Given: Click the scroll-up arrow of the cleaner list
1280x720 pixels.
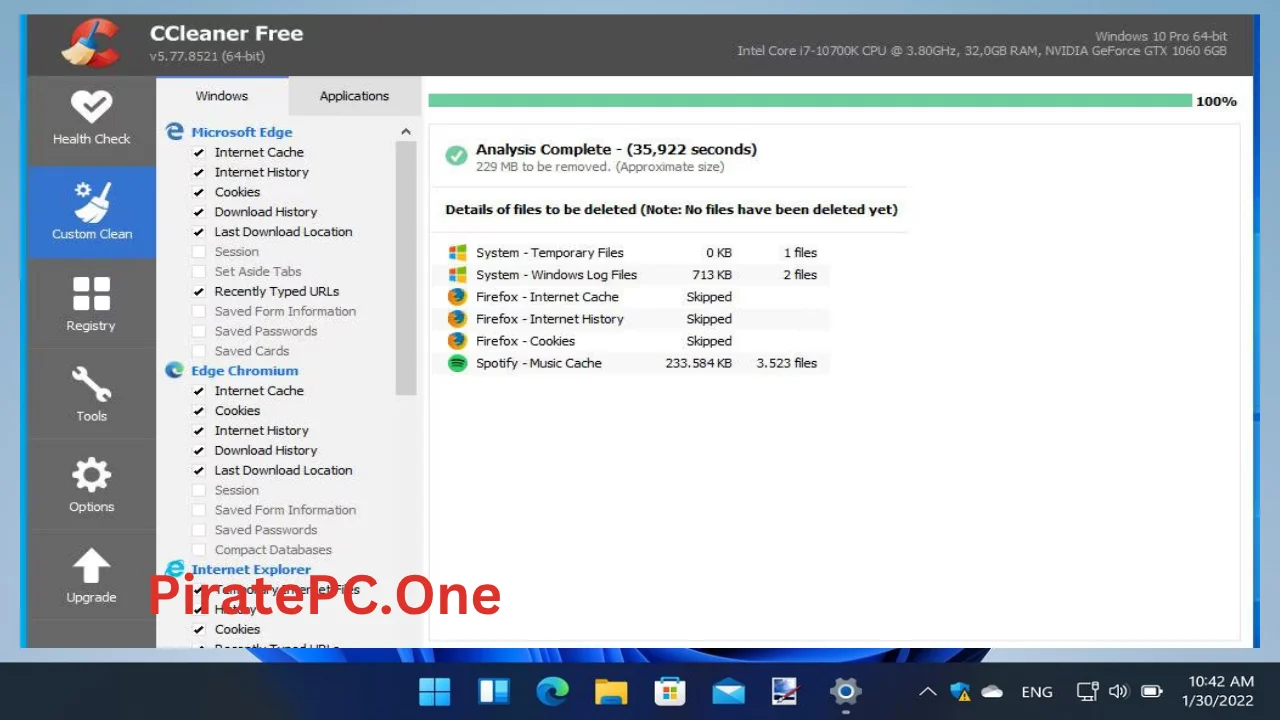Looking at the screenshot, I should point(406,131).
